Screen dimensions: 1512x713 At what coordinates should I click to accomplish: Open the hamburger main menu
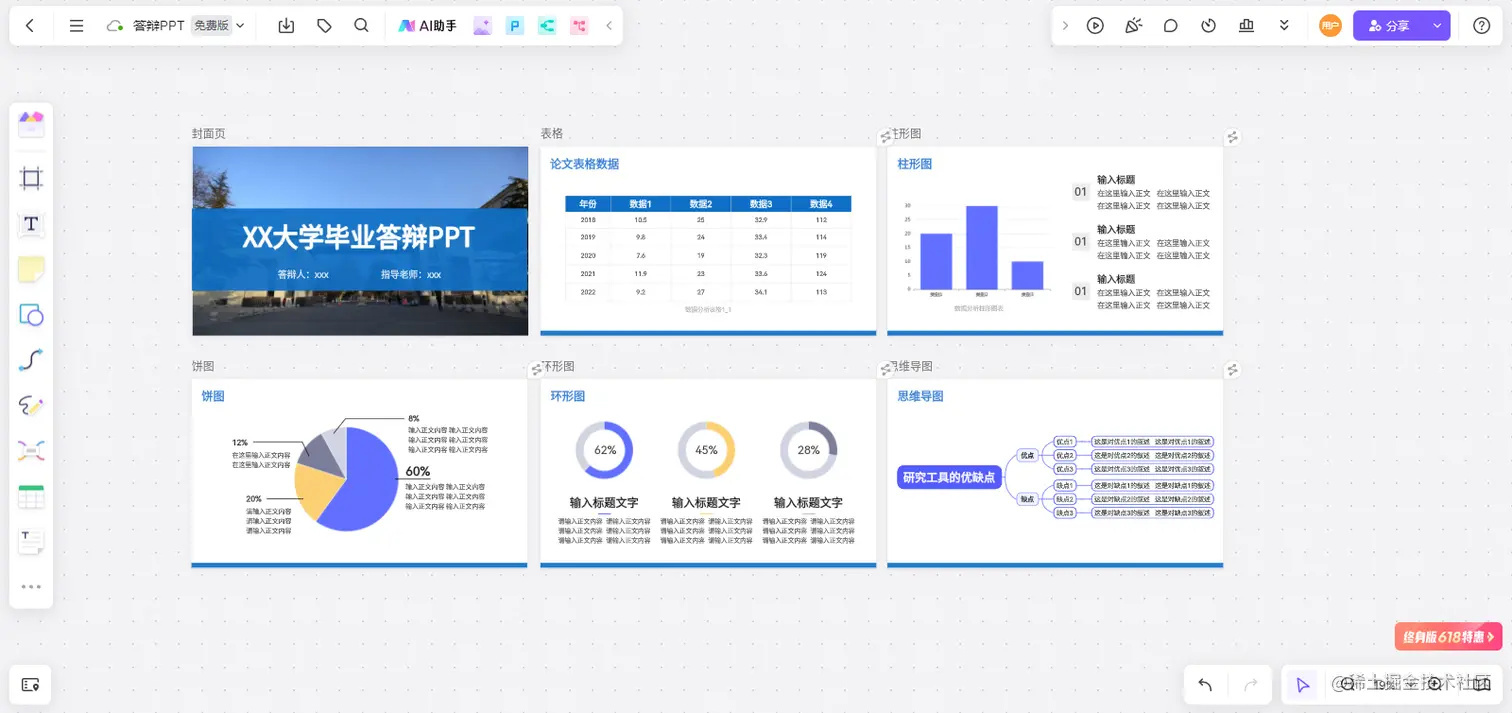point(76,26)
